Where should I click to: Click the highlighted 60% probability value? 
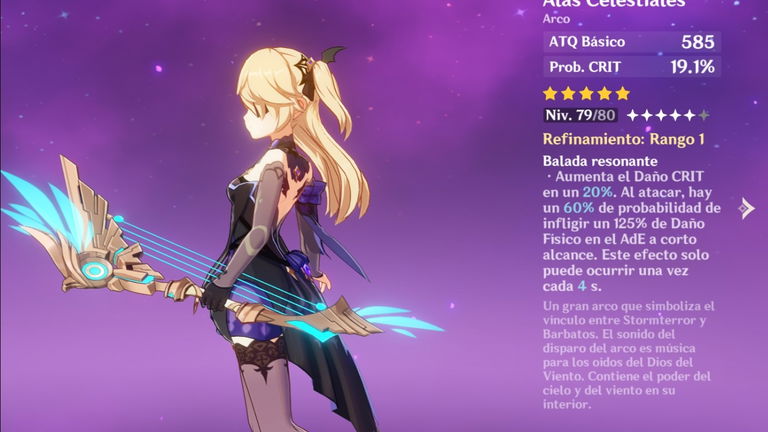[x=578, y=208]
